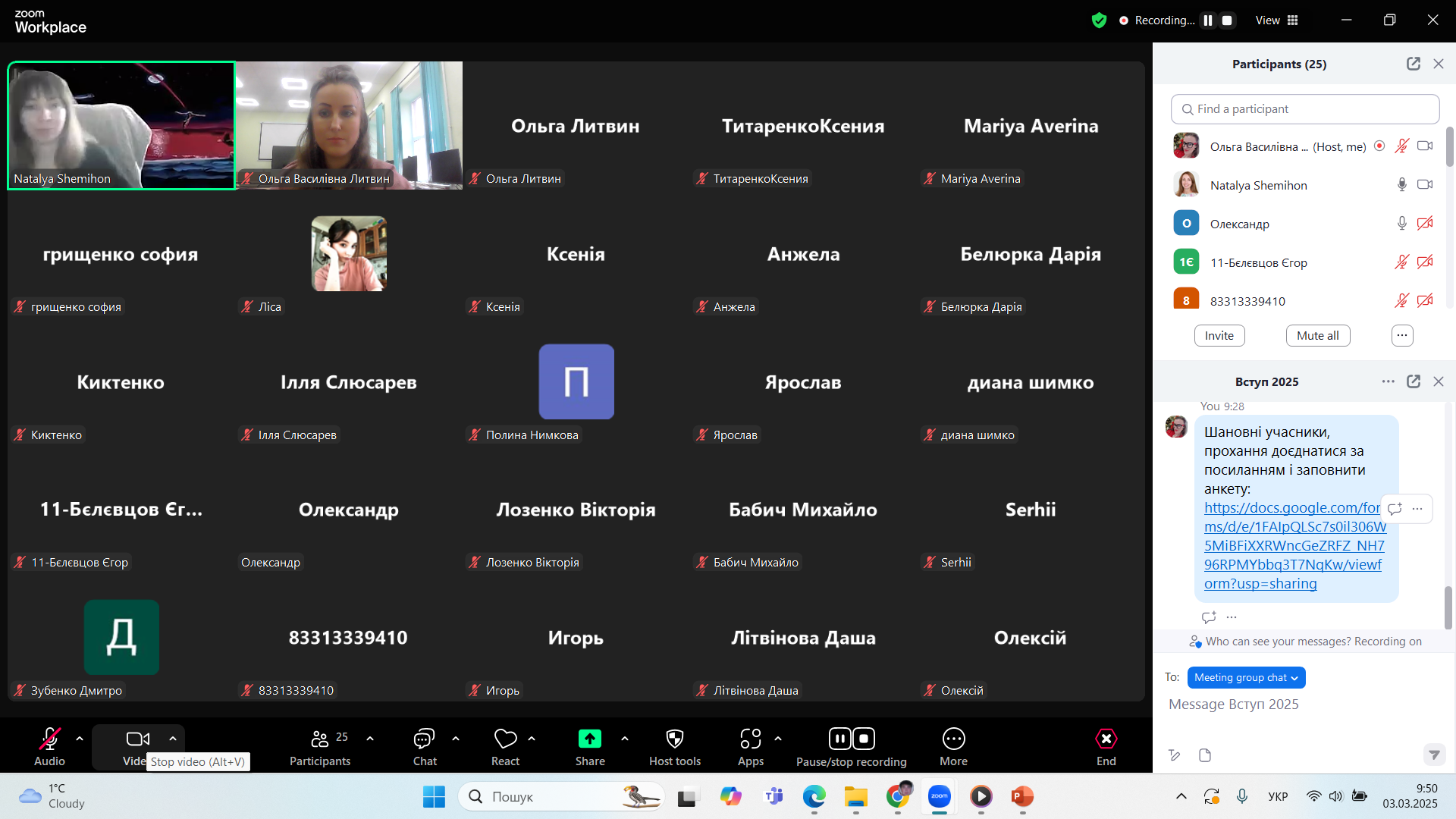Change layout with the View button
1456x819 pixels.
(x=1277, y=20)
